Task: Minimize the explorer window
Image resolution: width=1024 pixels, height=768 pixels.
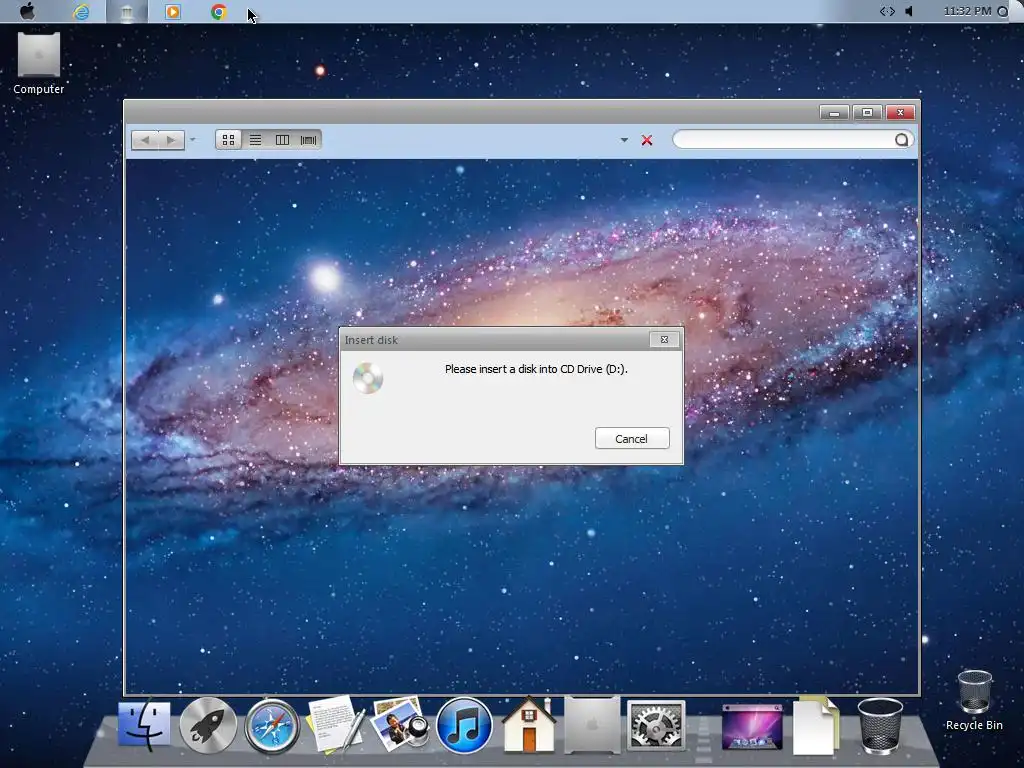Action: 834,112
